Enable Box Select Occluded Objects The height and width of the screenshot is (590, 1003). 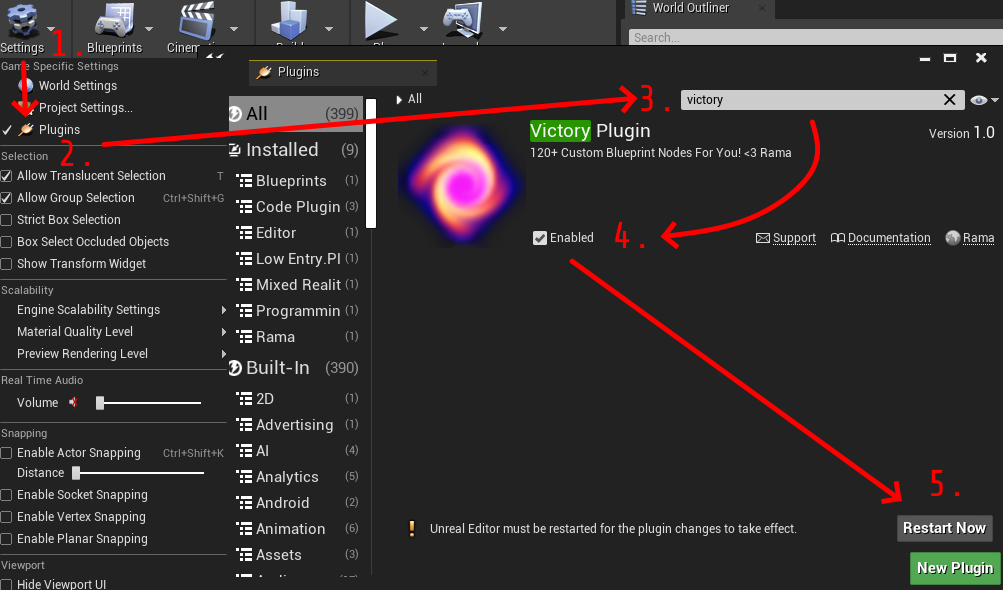(6, 242)
